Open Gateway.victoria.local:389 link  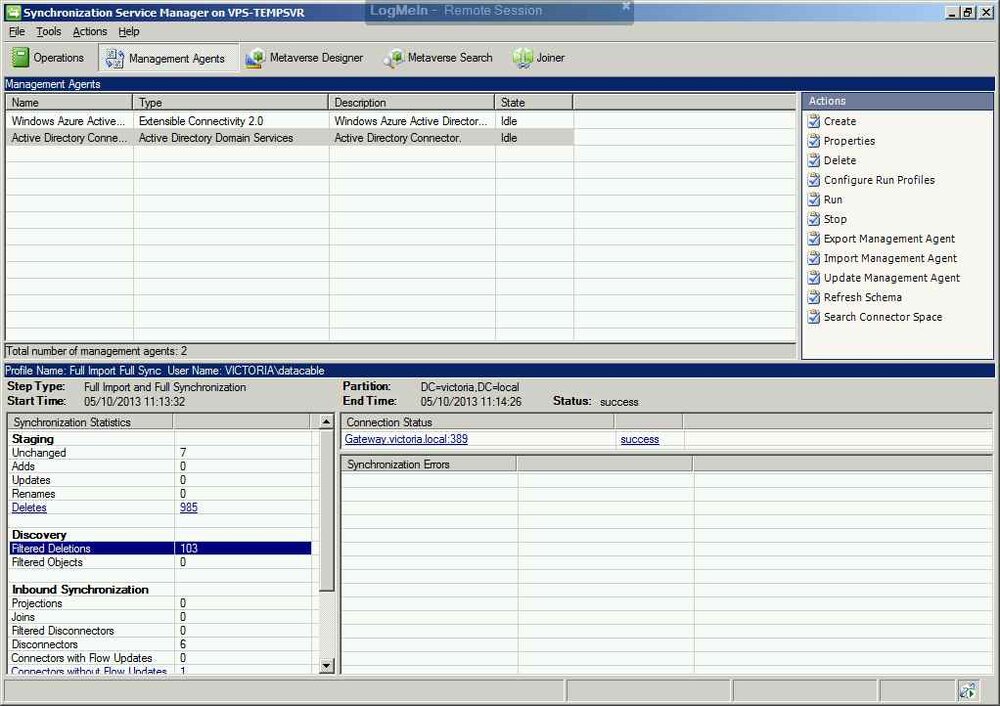406,439
